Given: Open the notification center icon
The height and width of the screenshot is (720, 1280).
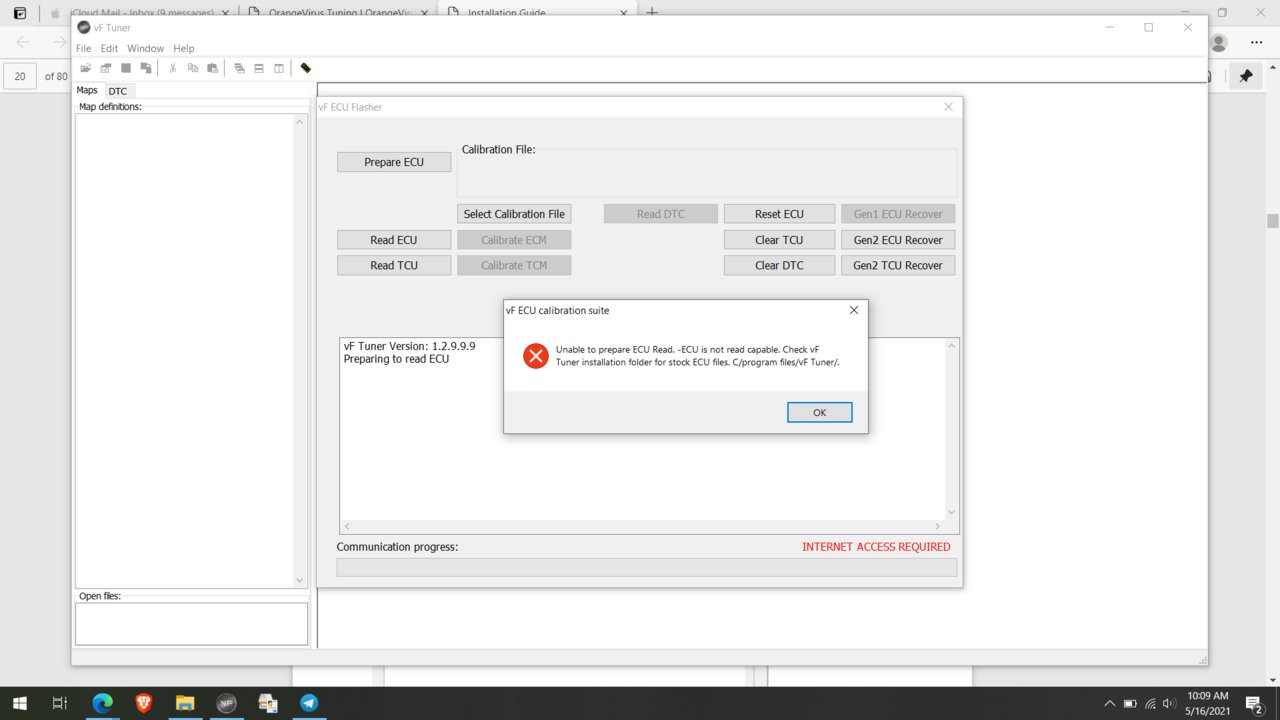Looking at the screenshot, I should tap(1253, 703).
